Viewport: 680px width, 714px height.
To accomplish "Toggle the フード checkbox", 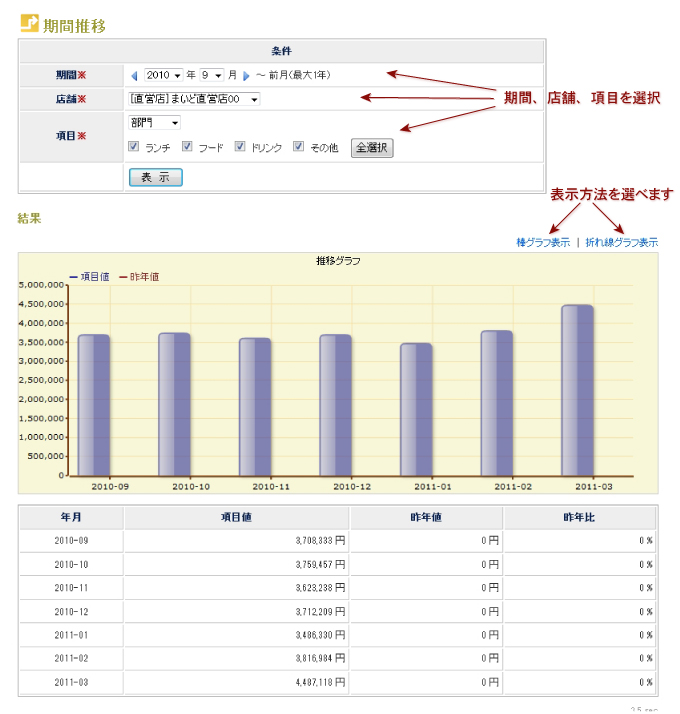I will click(x=187, y=146).
